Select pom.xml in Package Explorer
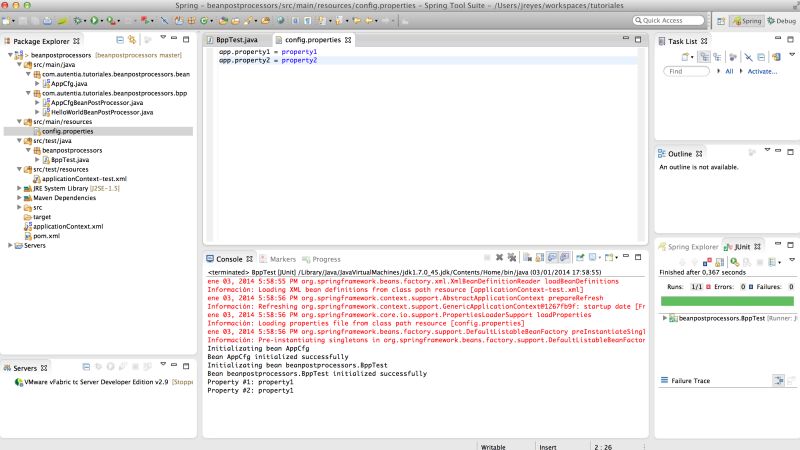The height and width of the screenshot is (450, 800). click(46, 236)
